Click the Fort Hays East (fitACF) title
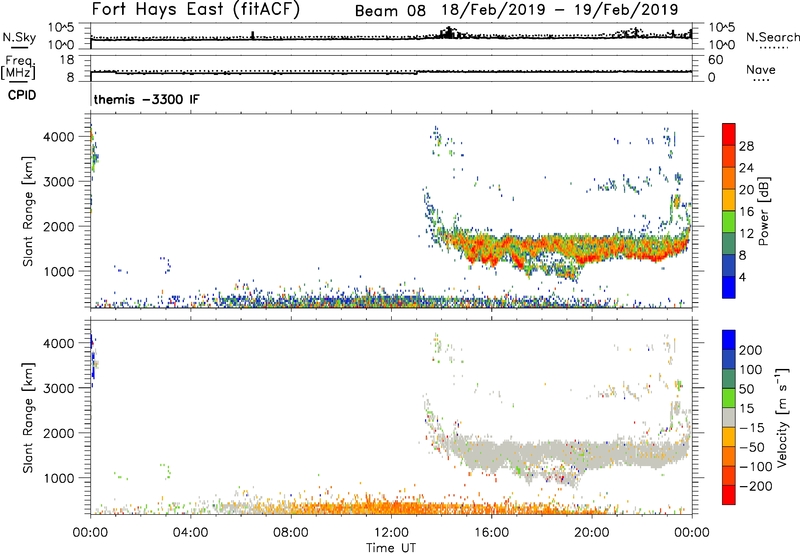Viewport: 800px width, 554px height. (x=195, y=10)
